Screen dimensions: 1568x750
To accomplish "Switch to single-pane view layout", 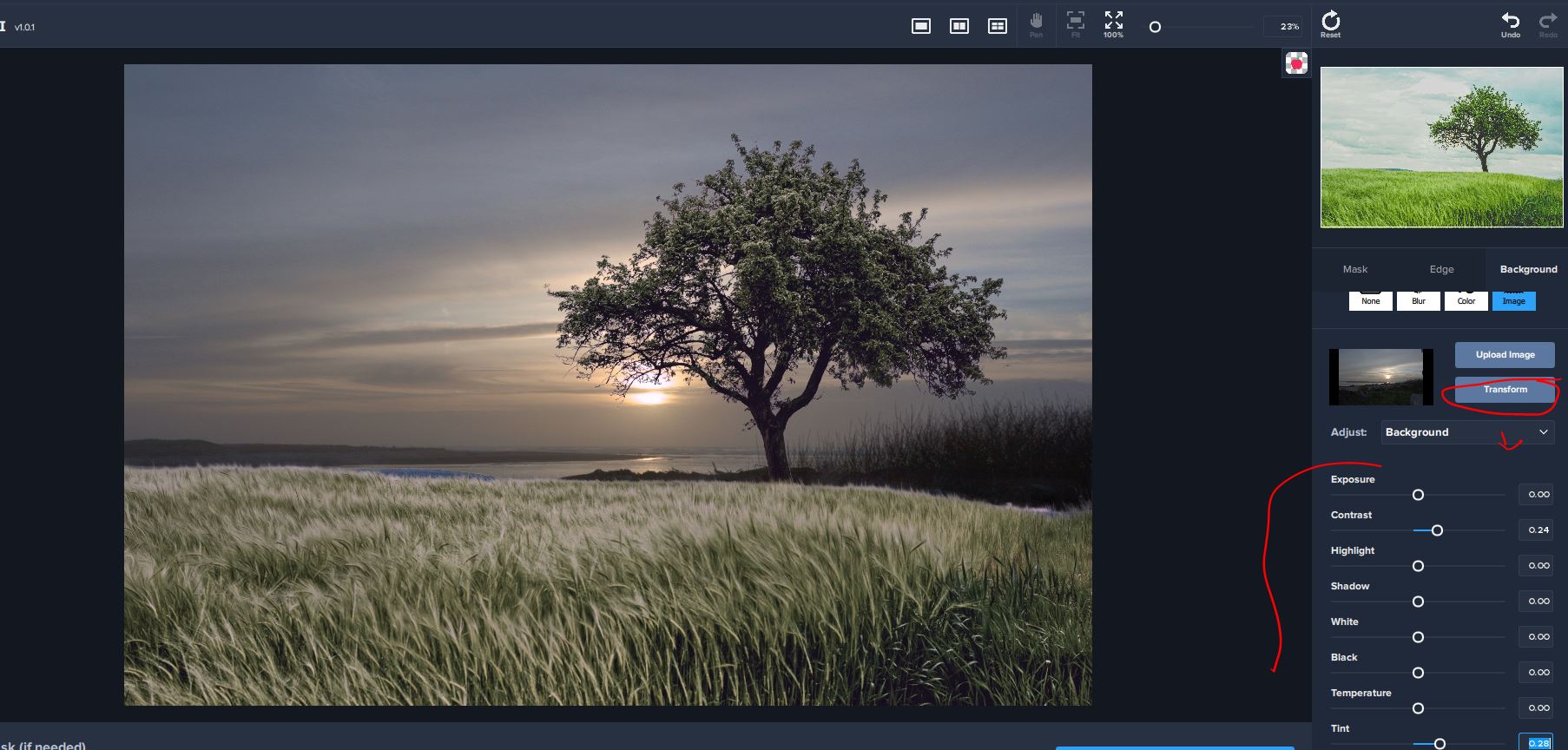I will coord(921,26).
